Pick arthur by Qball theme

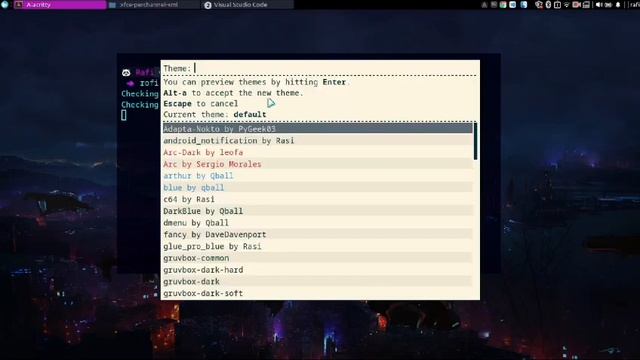(x=318, y=176)
